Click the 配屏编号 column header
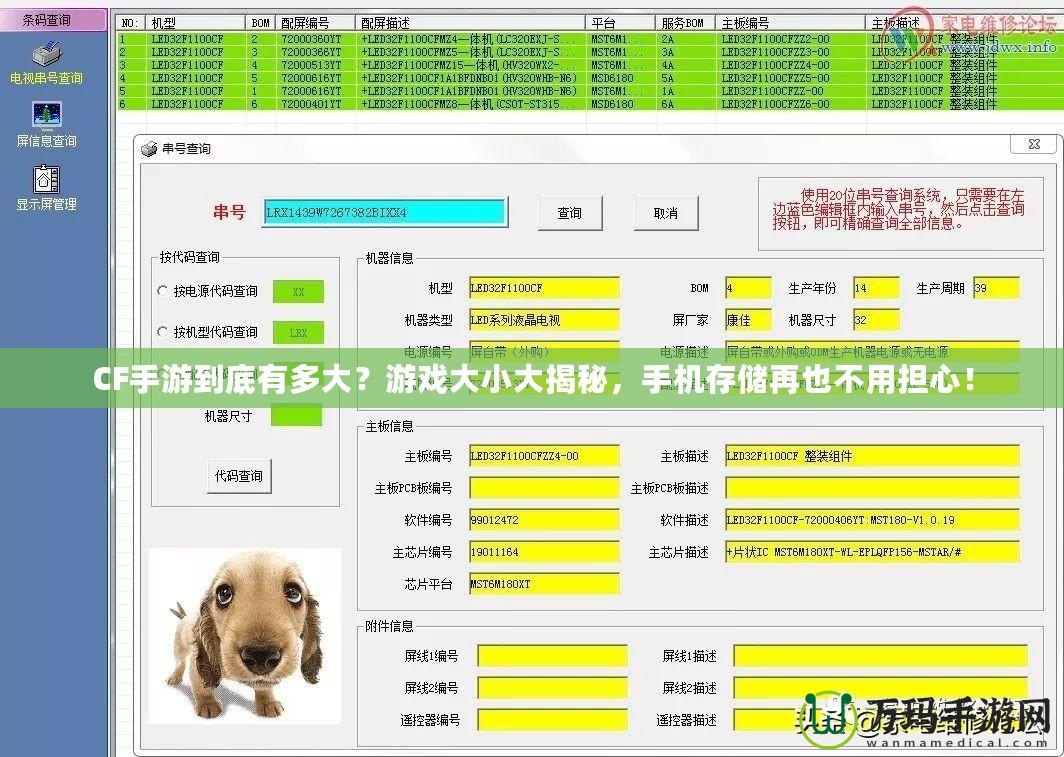1064x757 pixels. (x=316, y=23)
